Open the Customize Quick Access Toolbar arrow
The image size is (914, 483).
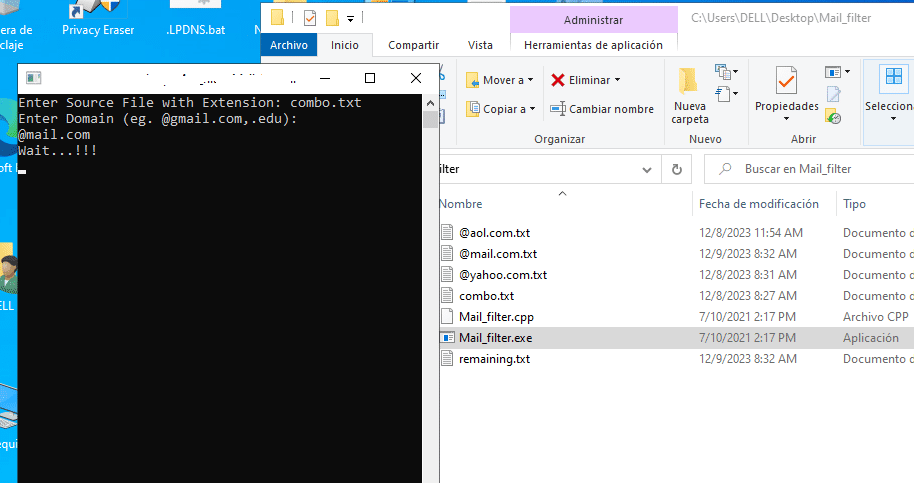pyautogui.click(x=350, y=19)
